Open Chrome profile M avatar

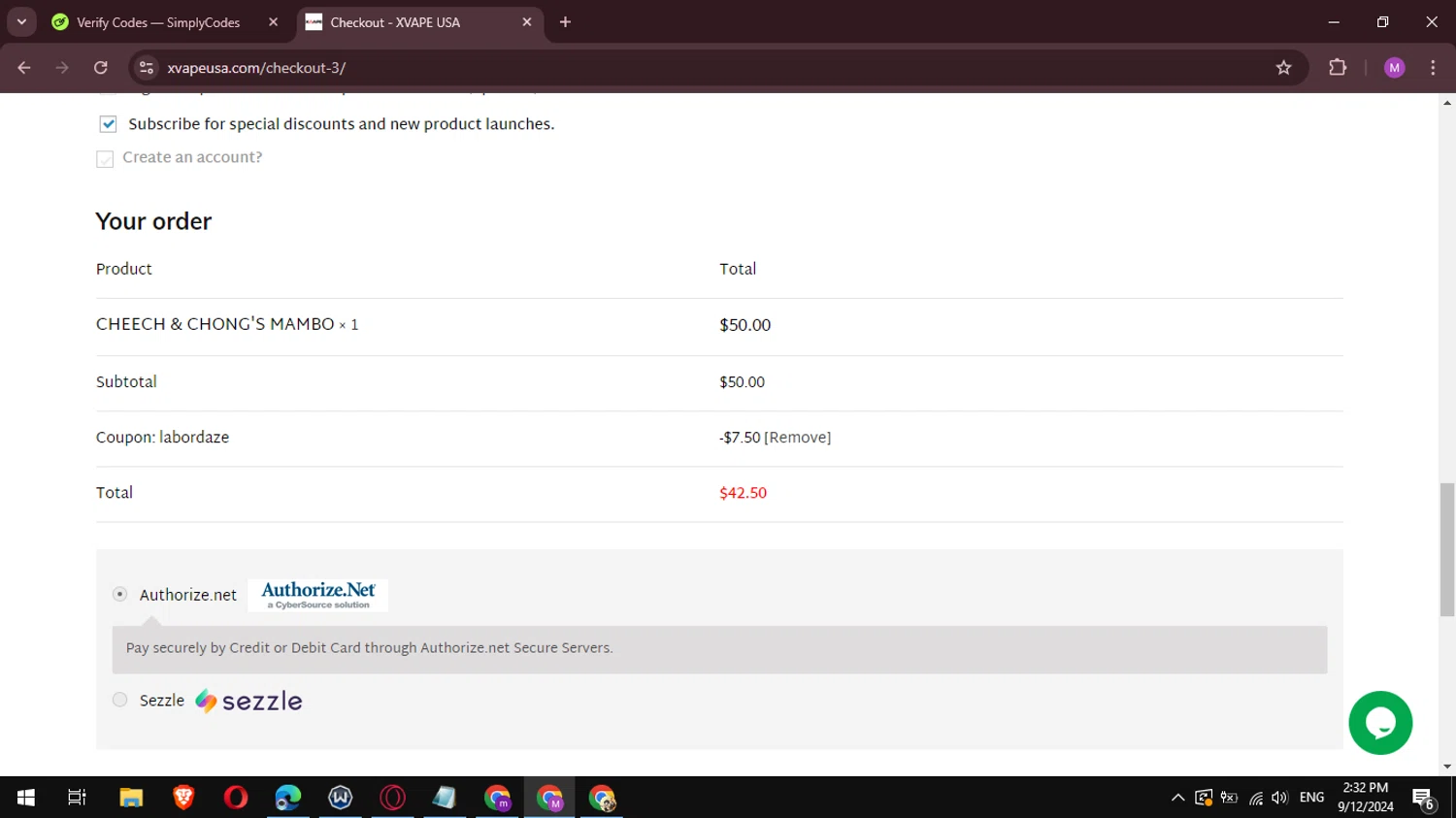pyautogui.click(x=1395, y=68)
